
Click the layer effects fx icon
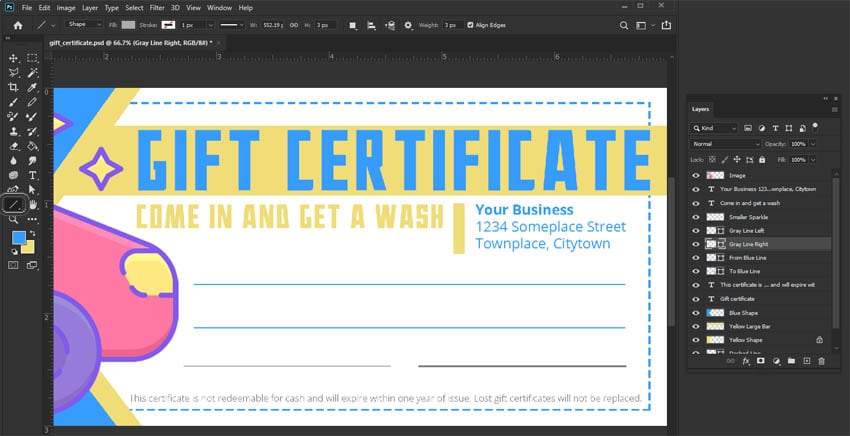click(x=745, y=361)
